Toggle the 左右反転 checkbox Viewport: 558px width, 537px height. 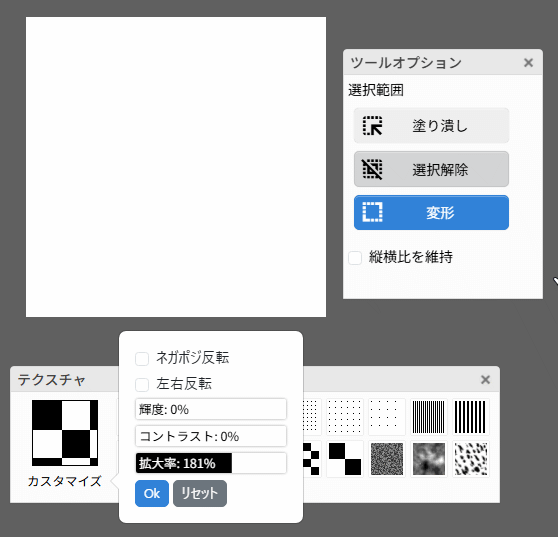pos(142,384)
